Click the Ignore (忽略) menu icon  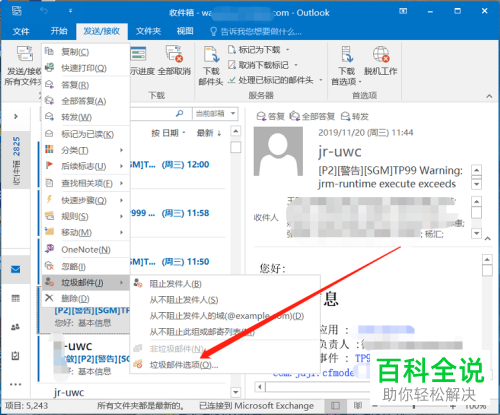[x=49, y=266]
